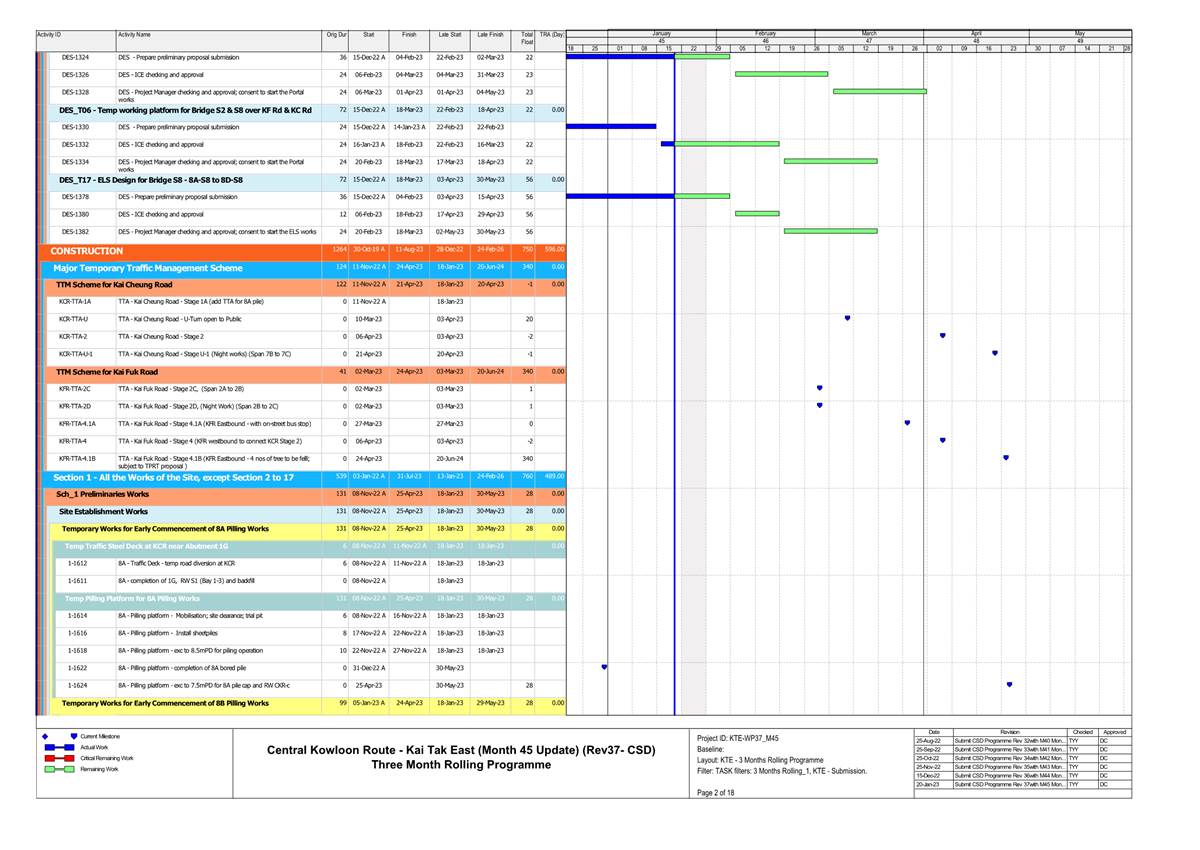Select the 1-1624 milestone marker in the chart
1200x850 pixels.
point(1009,685)
